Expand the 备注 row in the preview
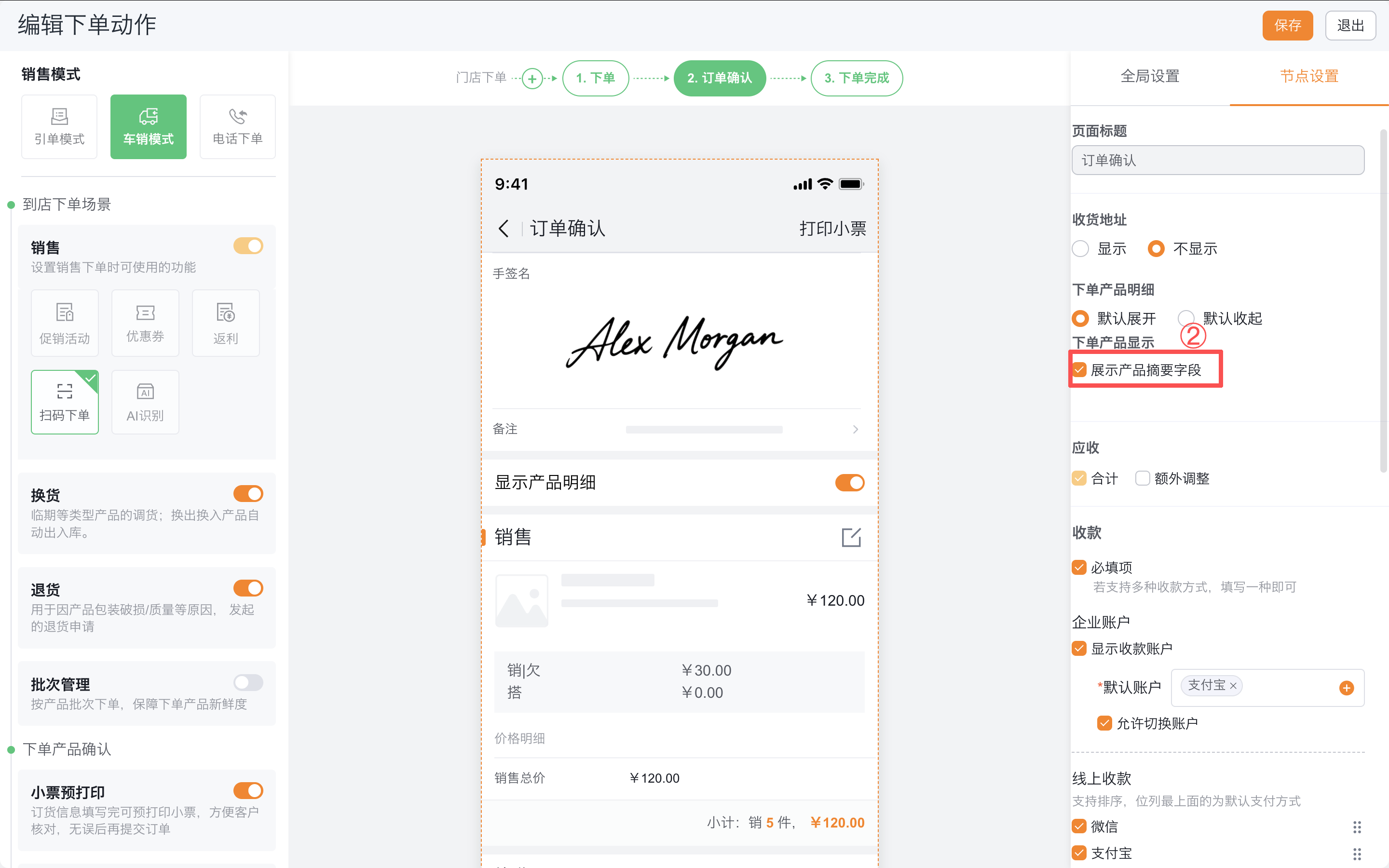1389x868 pixels. [855, 429]
